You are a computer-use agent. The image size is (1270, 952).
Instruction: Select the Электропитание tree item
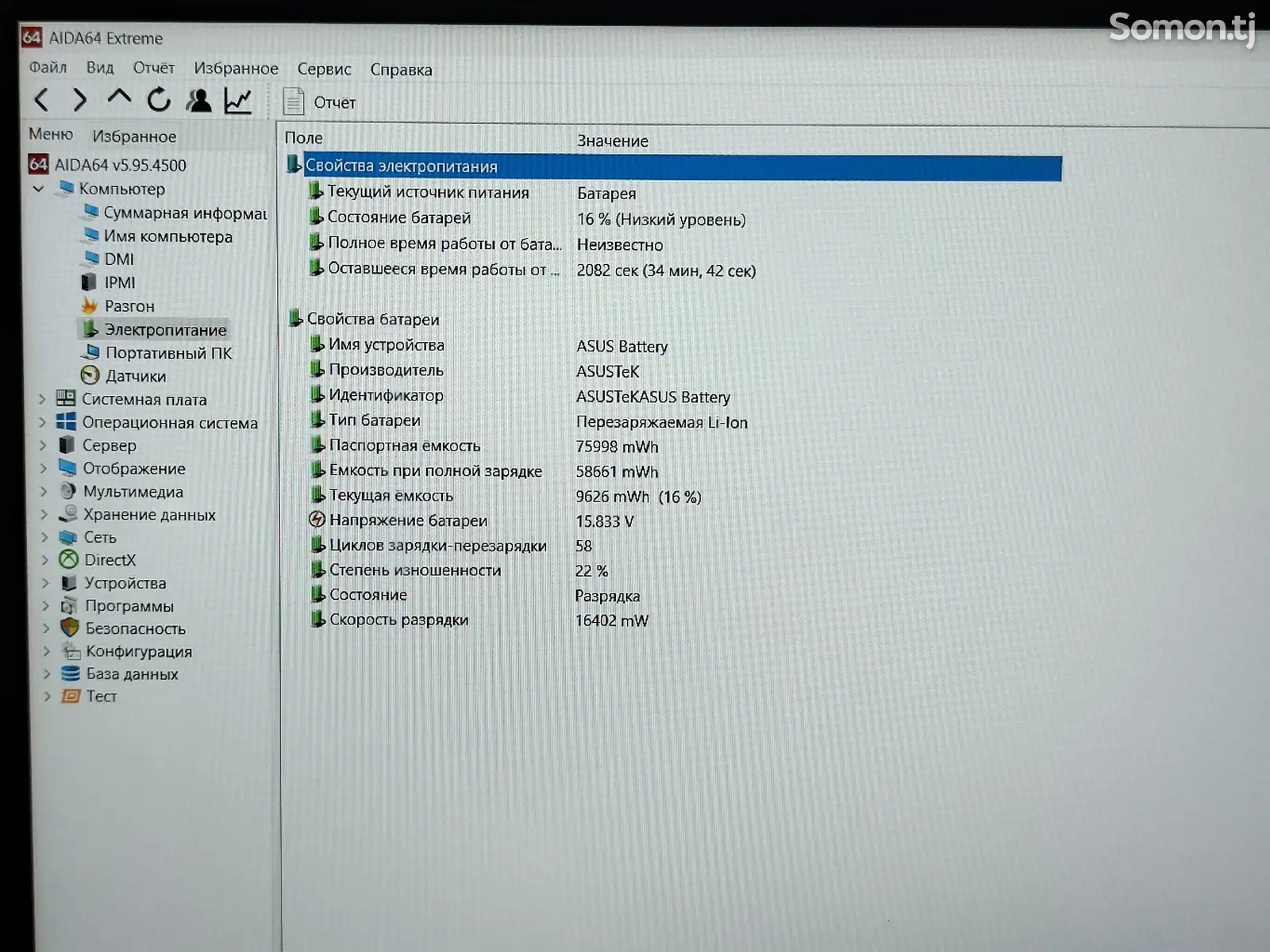pyautogui.click(x=165, y=329)
